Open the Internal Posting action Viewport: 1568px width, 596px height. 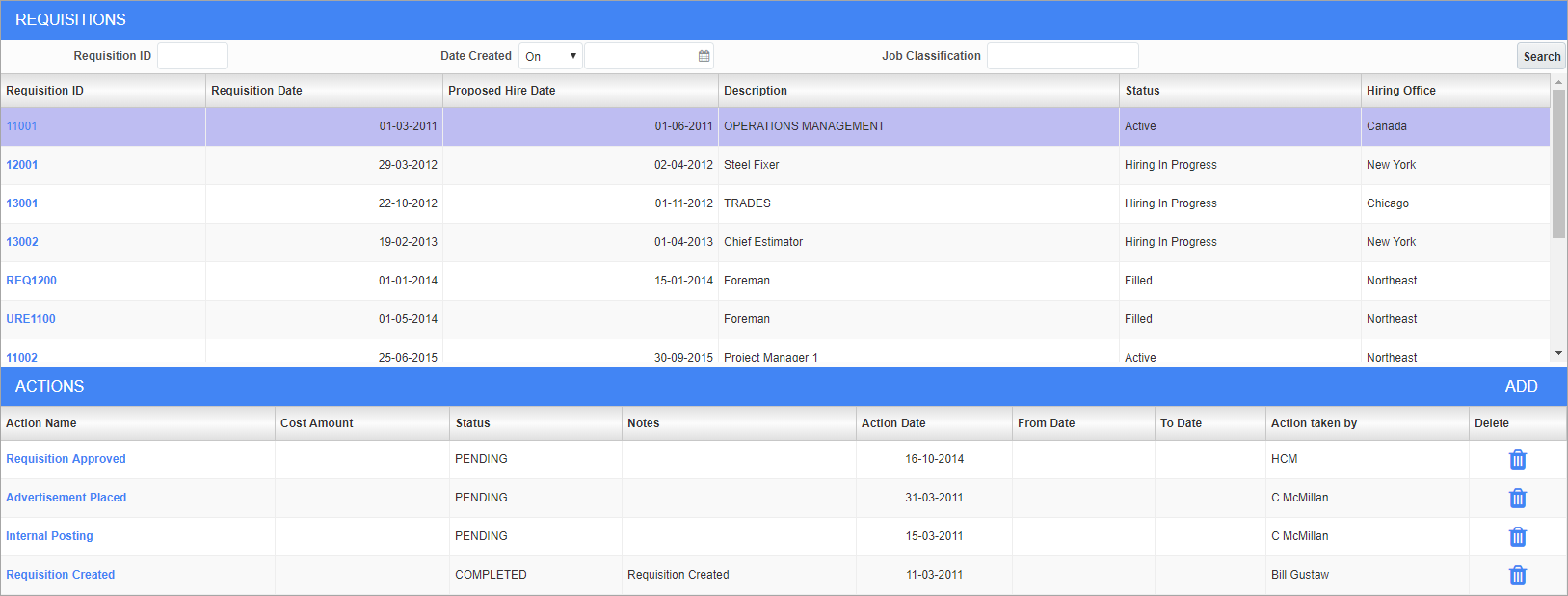[x=50, y=536]
